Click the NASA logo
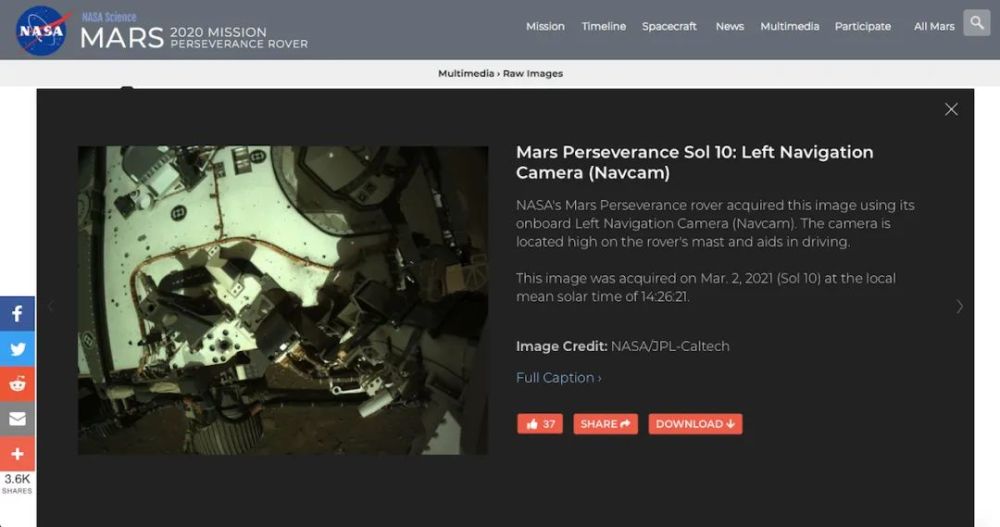Screen dimensions: 1000x527 click(x=43, y=31)
